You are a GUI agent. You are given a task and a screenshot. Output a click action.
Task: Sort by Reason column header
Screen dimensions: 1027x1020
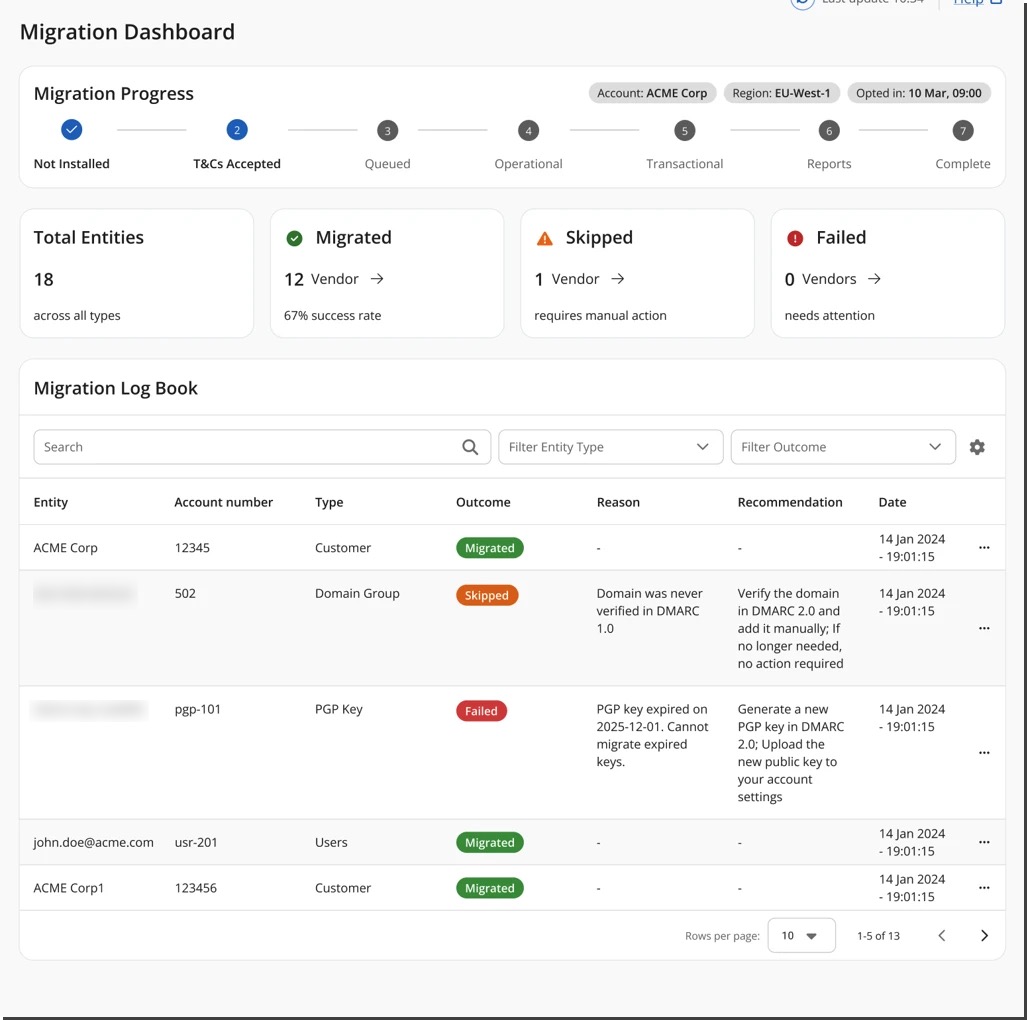[618, 502]
